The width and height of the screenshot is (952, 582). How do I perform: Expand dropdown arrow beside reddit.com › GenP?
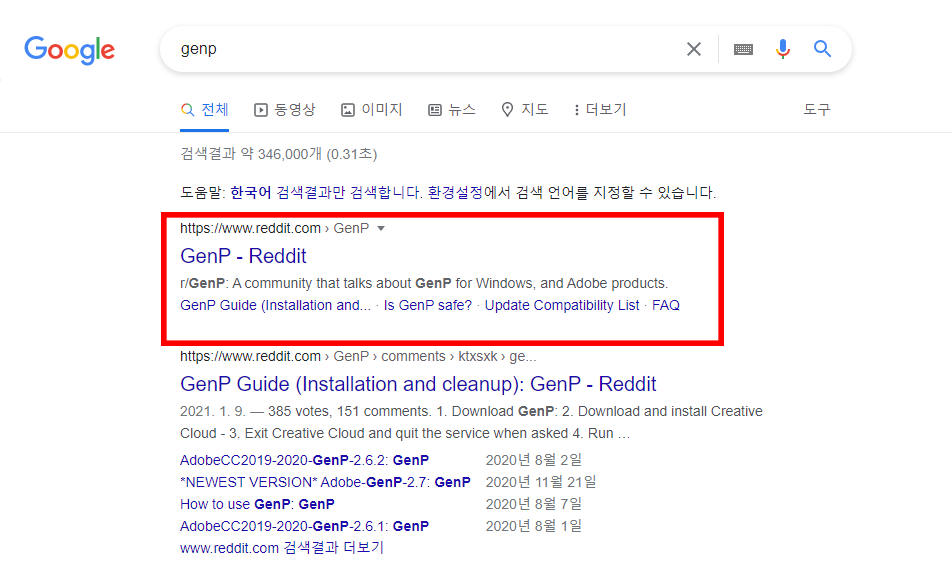[381, 229]
